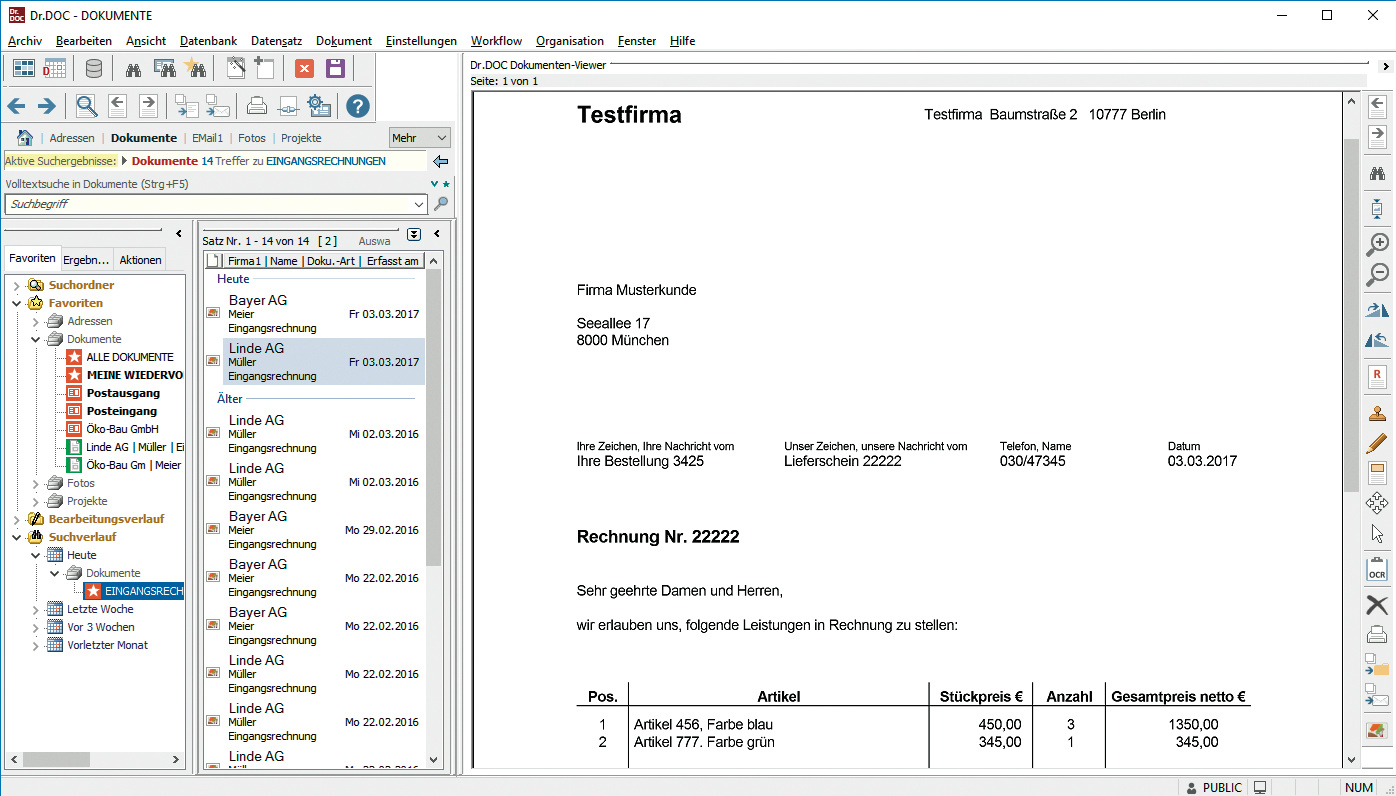Click the OCR icon in viewer sidebar

(1378, 570)
